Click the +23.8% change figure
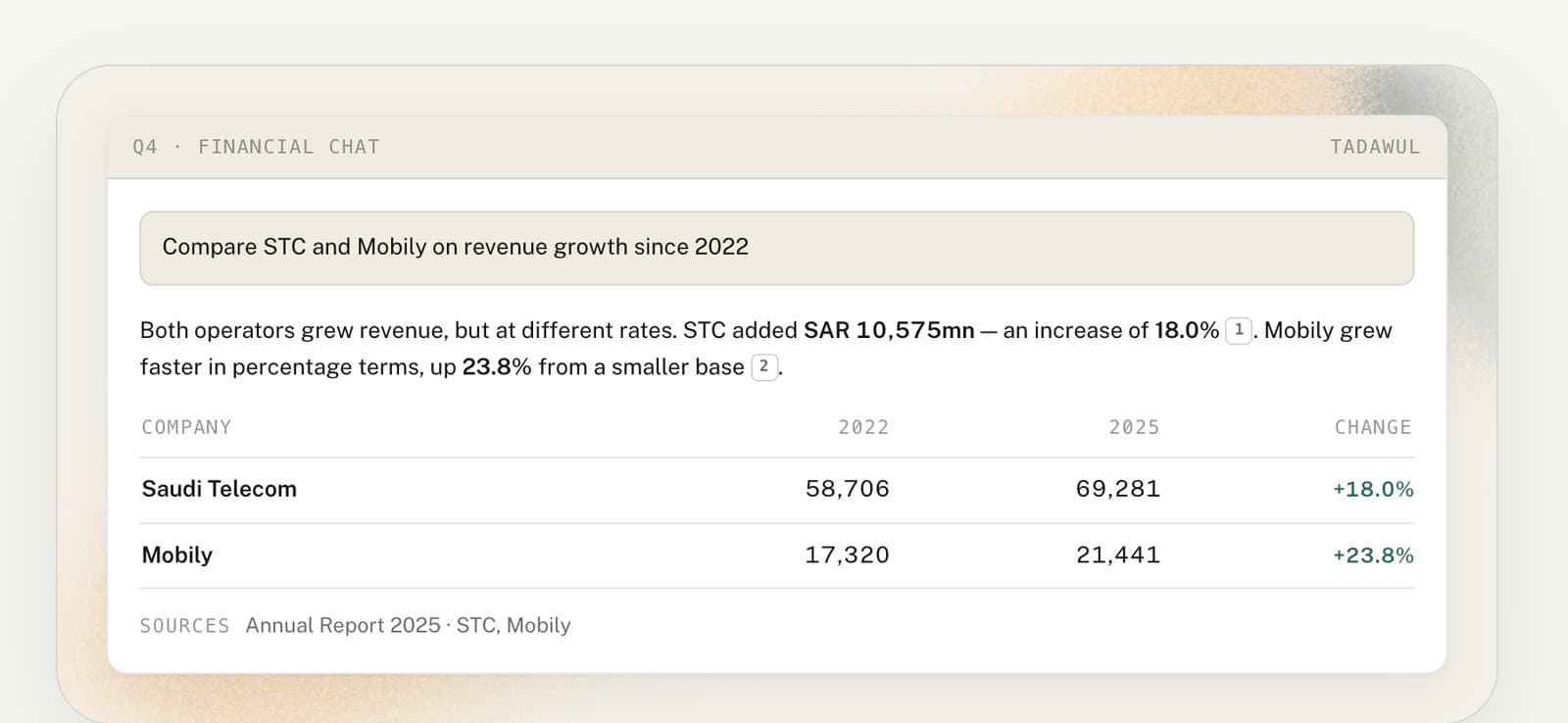This screenshot has height=723, width=1568. coord(1373,554)
